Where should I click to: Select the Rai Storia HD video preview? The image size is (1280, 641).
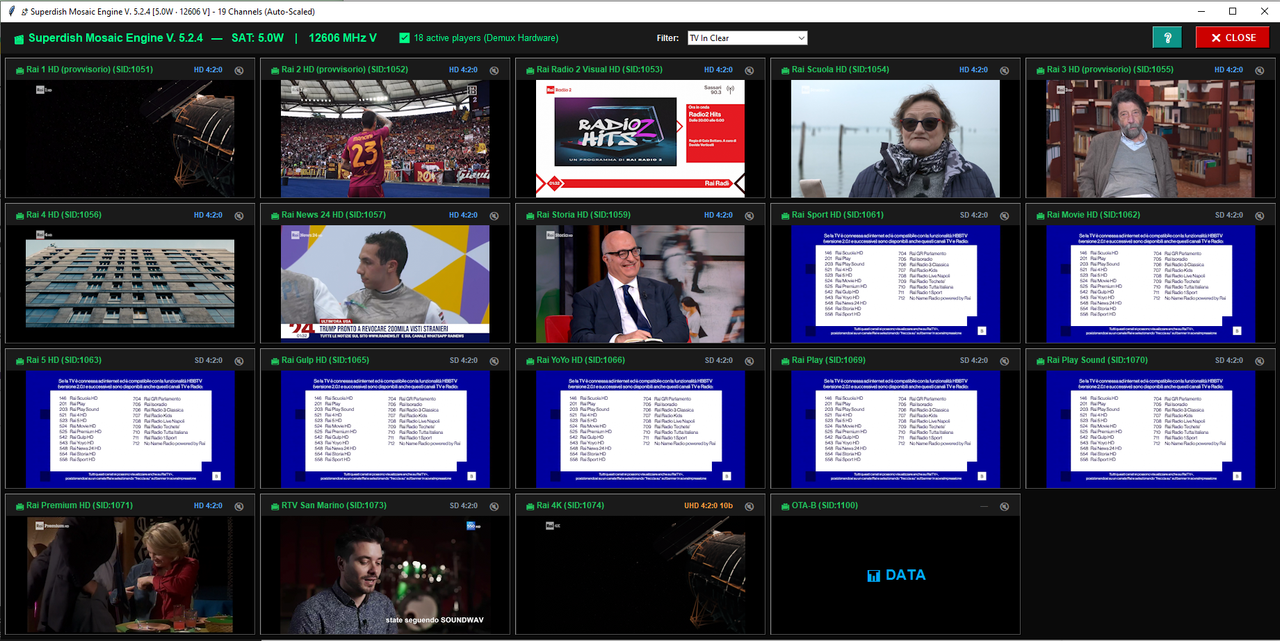coord(640,284)
